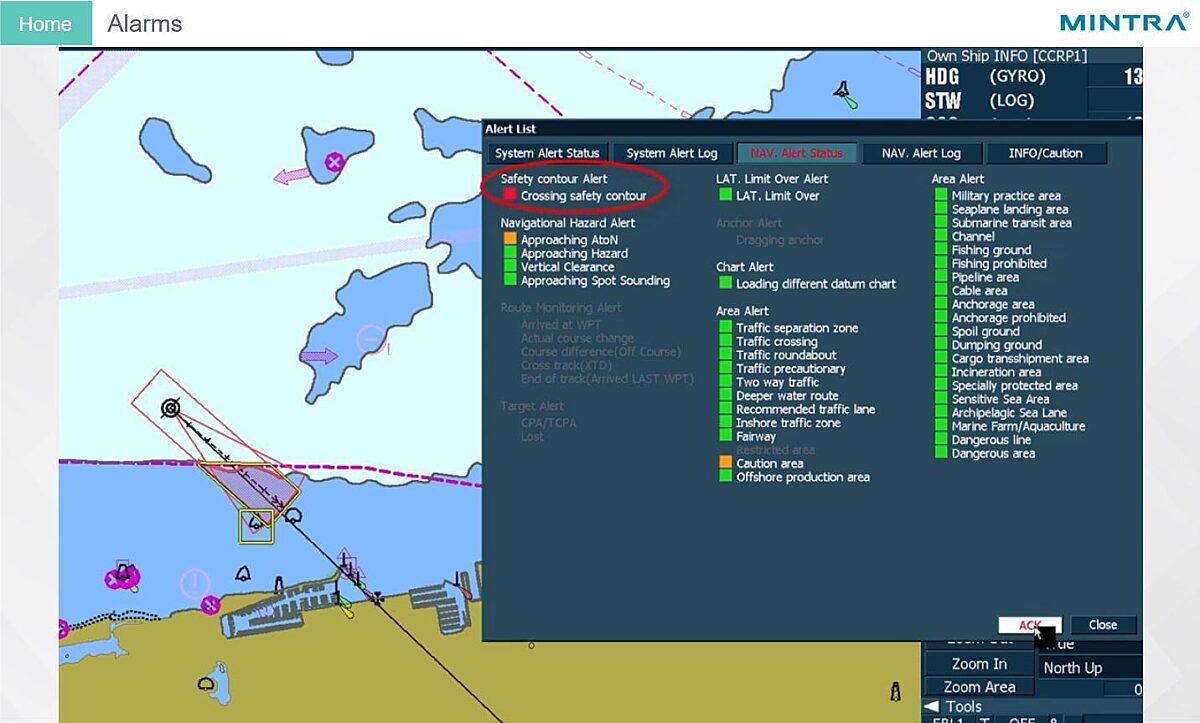Acknowledge the alert with ACK button
Viewport: 1200px width, 723px height.
1030,625
